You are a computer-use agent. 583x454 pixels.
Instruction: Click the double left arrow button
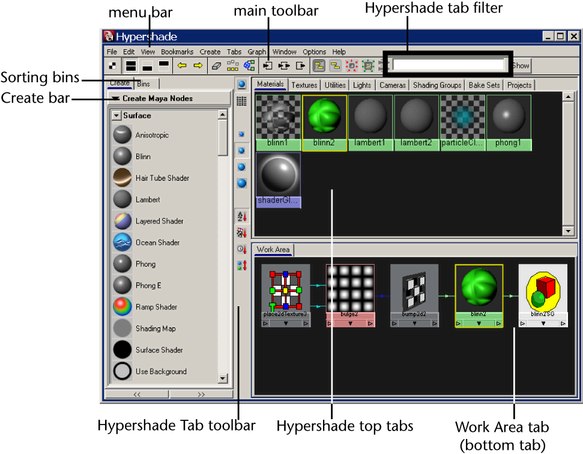137,394
